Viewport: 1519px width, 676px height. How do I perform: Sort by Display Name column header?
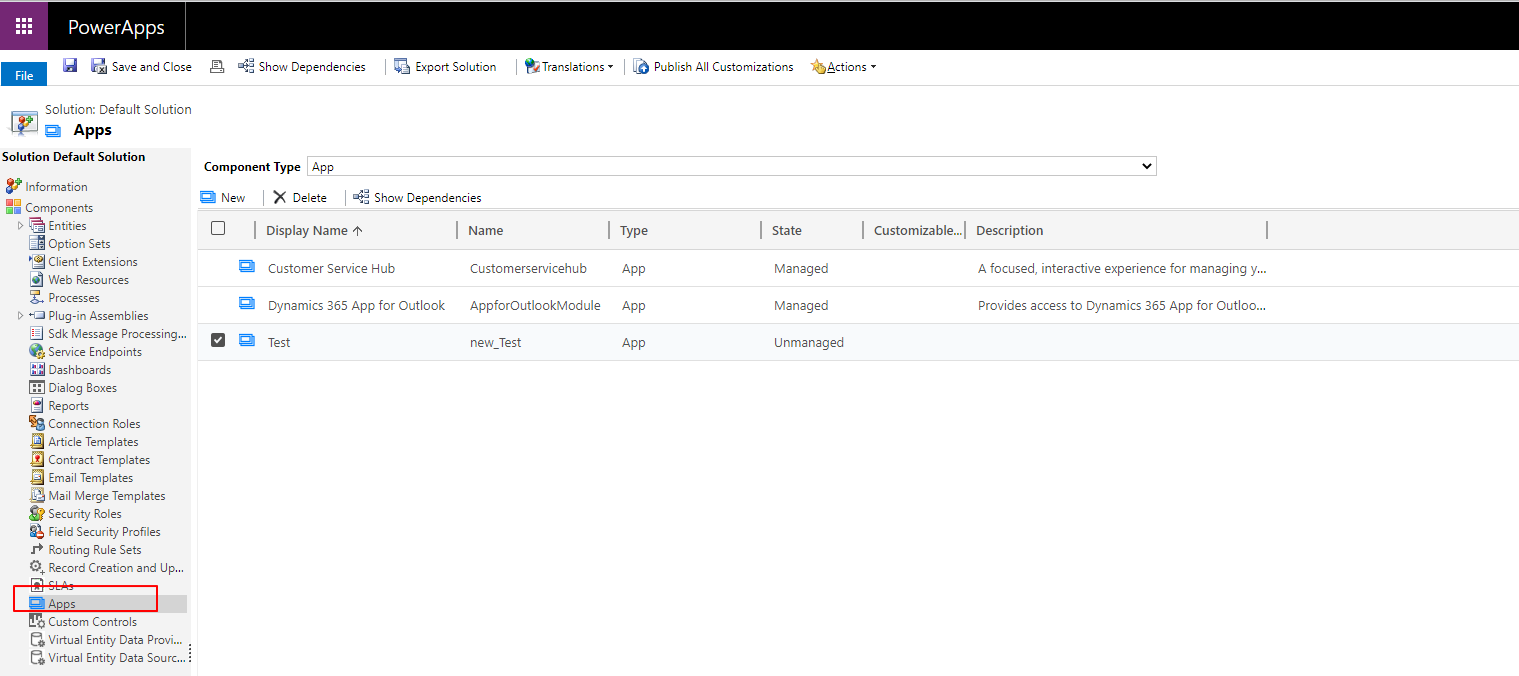point(314,230)
